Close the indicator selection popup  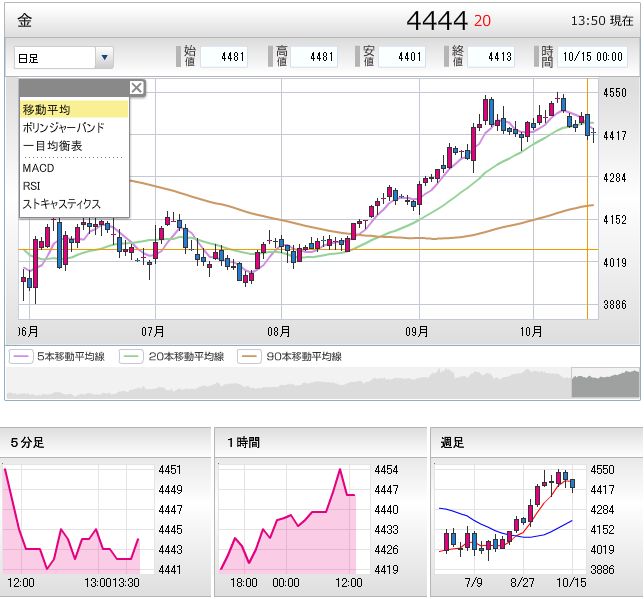click(137, 88)
